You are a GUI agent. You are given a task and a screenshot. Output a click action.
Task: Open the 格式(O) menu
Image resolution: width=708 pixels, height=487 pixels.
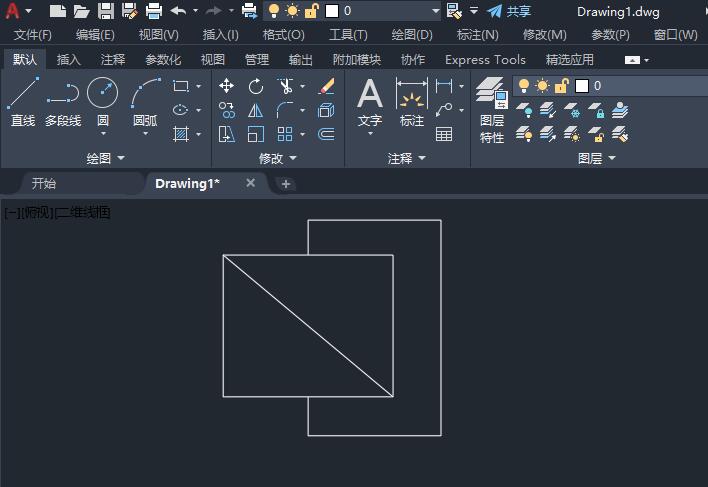[x=284, y=34]
